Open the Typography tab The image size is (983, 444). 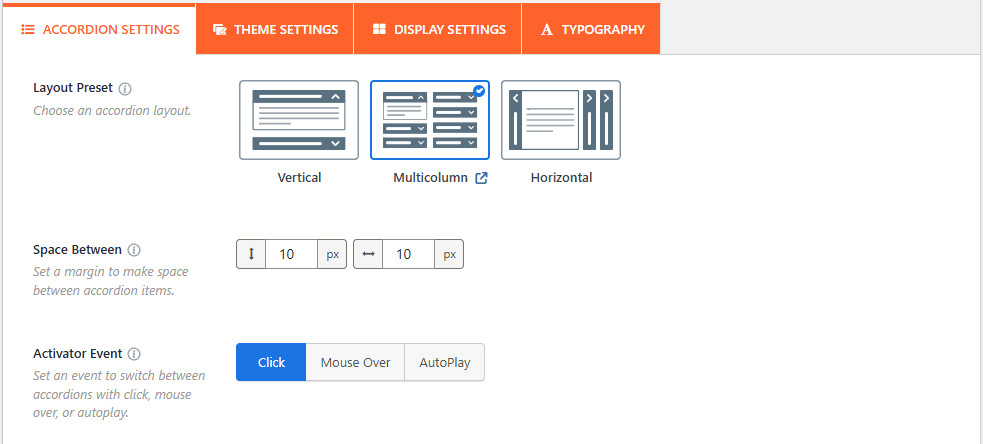coord(592,29)
